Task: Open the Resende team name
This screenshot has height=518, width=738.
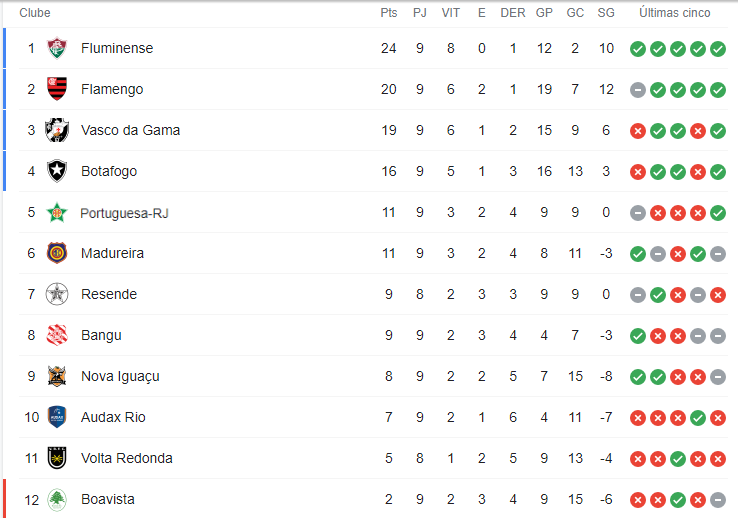Action: pyautogui.click(x=109, y=294)
